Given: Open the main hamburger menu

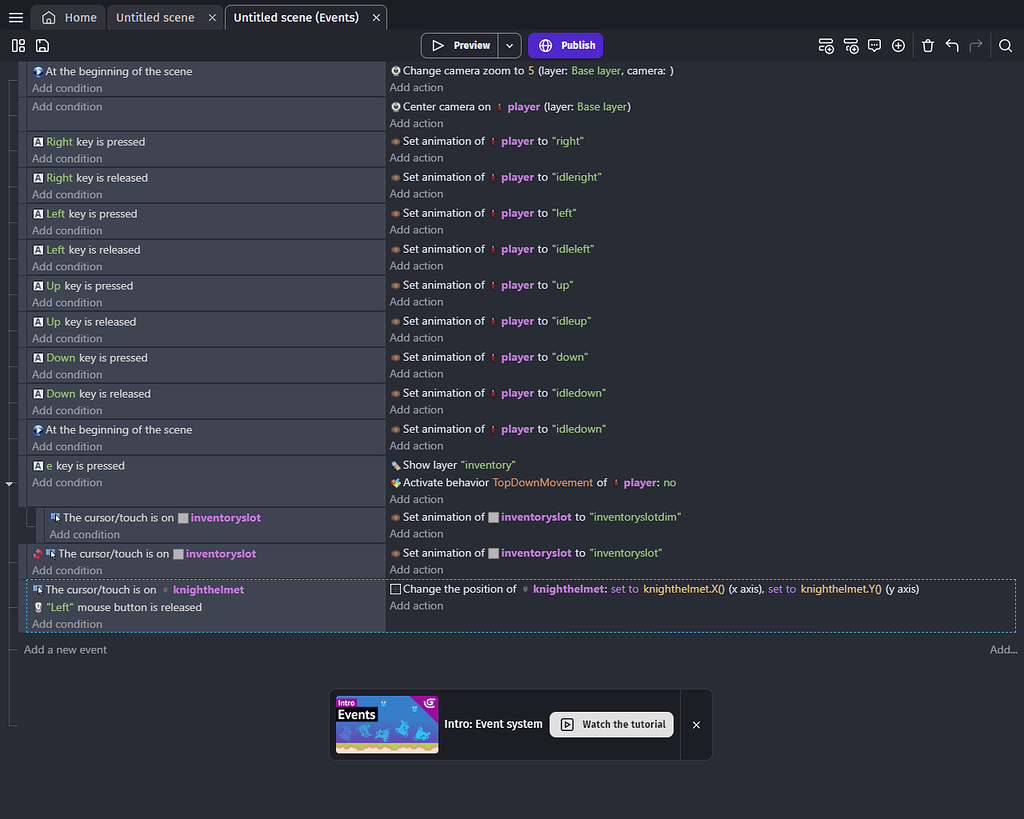Looking at the screenshot, I should (15, 16).
